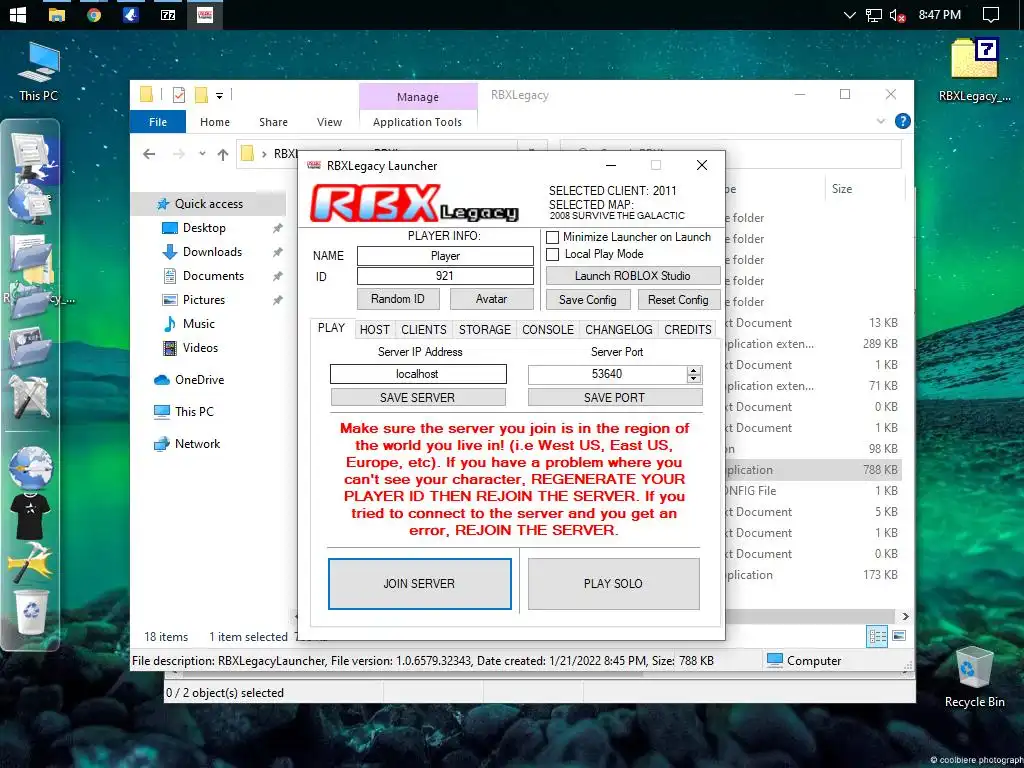Switch Explorer to details view layout
1024x768 pixels.
click(876, 635)
